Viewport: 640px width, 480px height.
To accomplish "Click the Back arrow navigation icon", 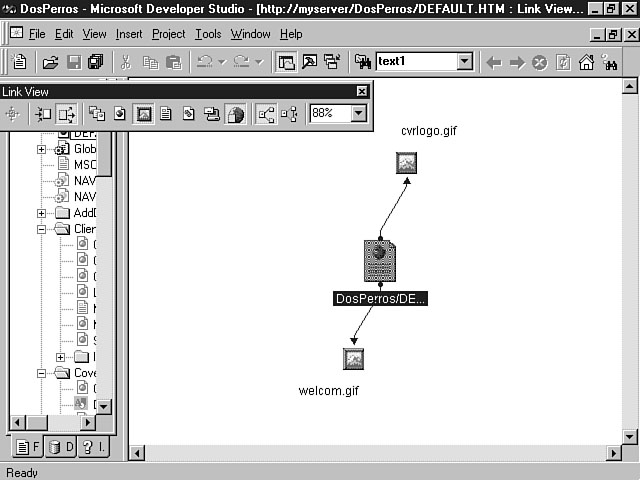I will (x=494, y=62).
